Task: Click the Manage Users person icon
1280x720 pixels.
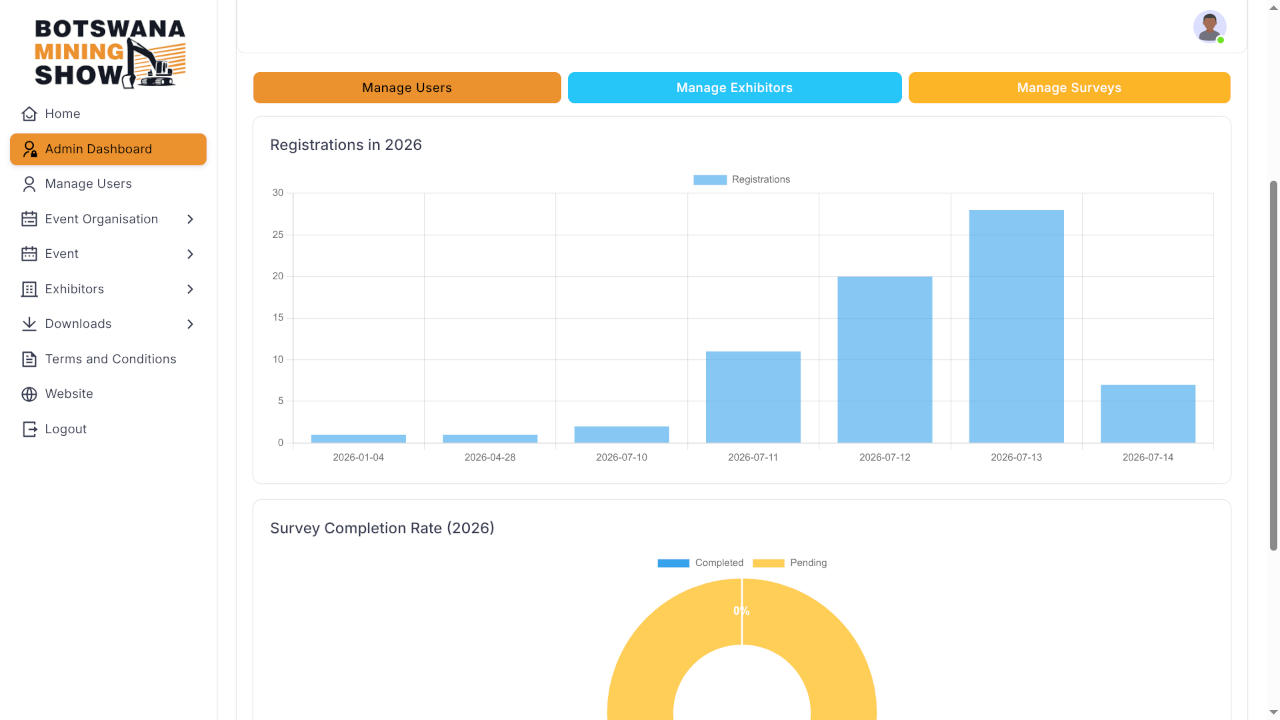Action: 29,184
